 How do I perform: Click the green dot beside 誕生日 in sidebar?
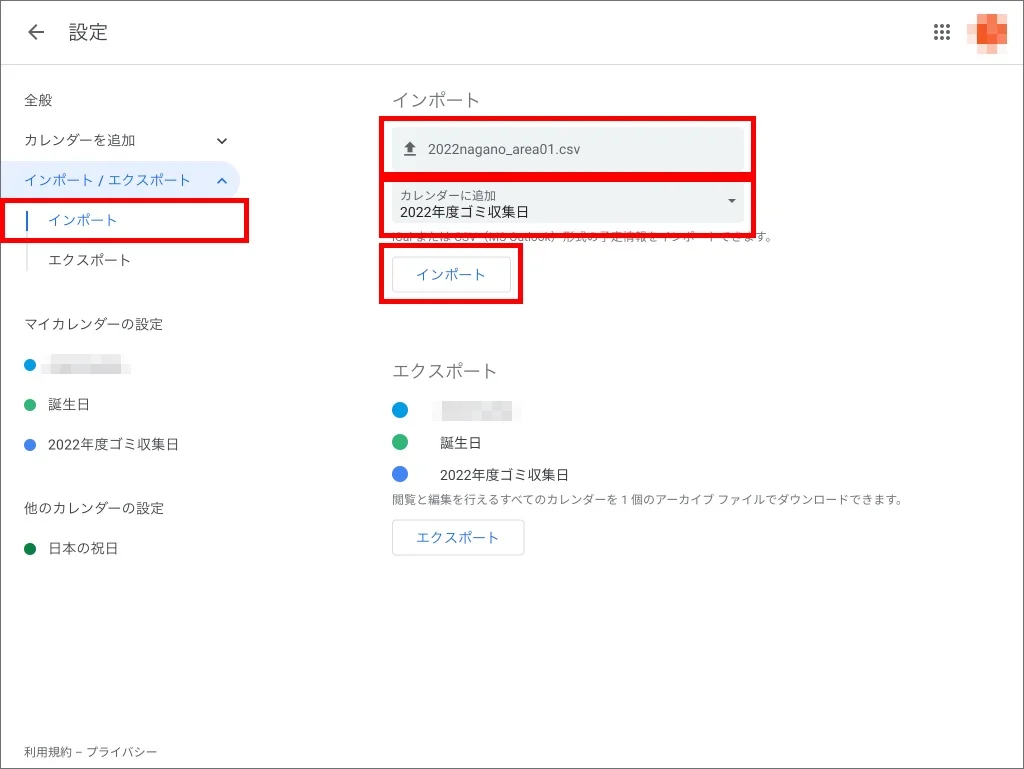pos(30,405)
